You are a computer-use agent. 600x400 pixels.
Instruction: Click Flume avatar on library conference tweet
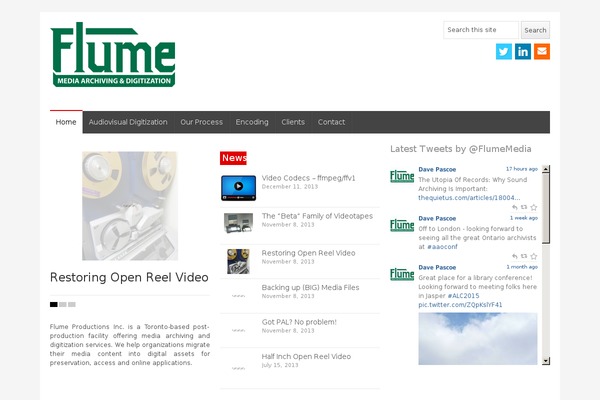[x=402, y=274]
